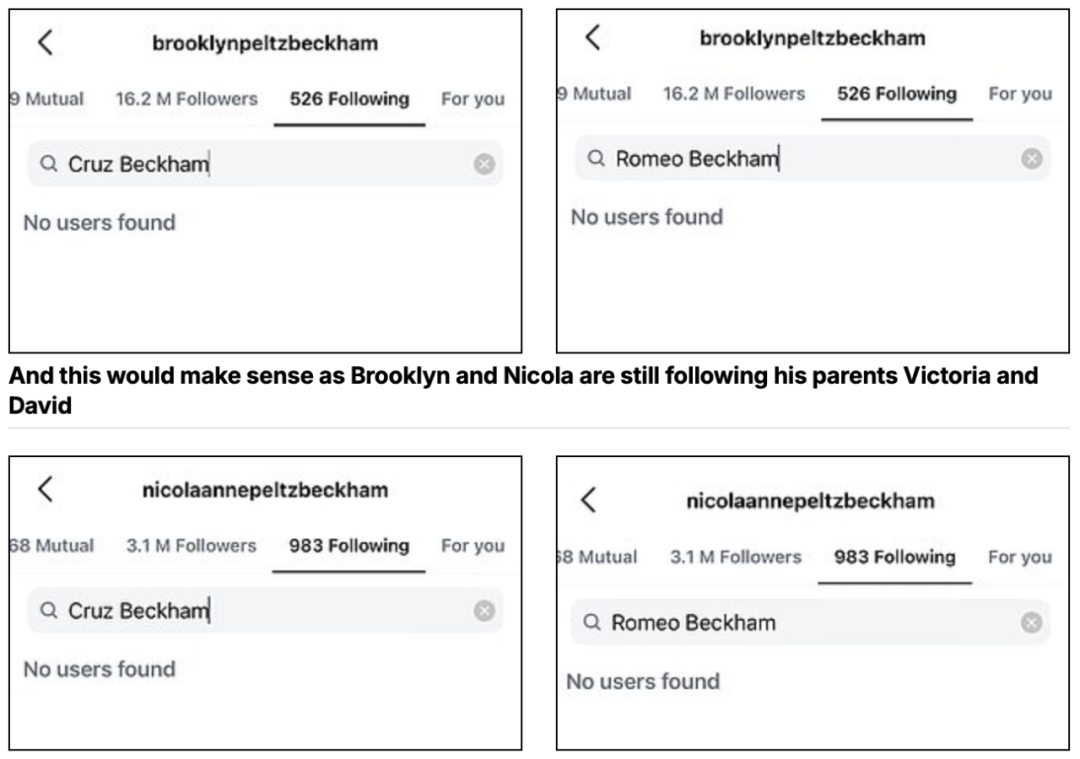Switch to For you tab in bottom-right panel
The image size is (1080, 759).
[x=1019, y=557]
